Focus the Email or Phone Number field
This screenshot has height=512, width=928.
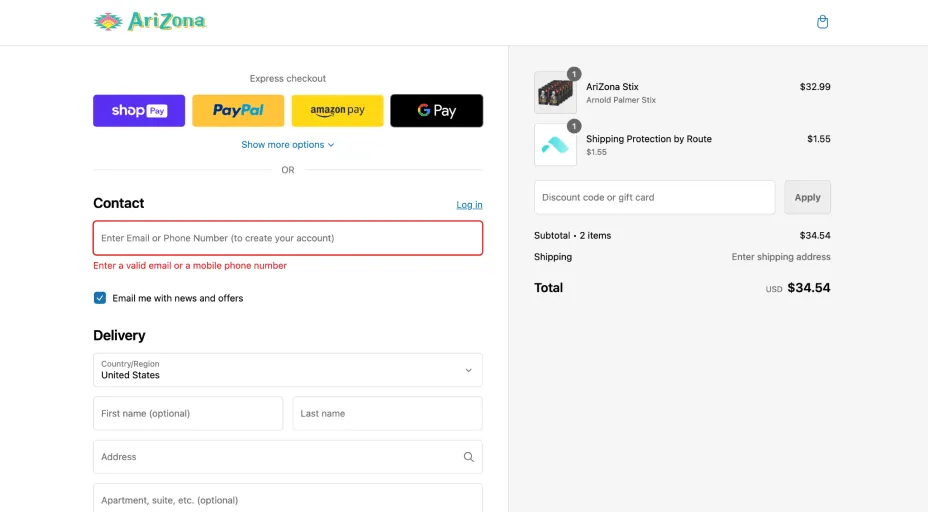[288, 238]
